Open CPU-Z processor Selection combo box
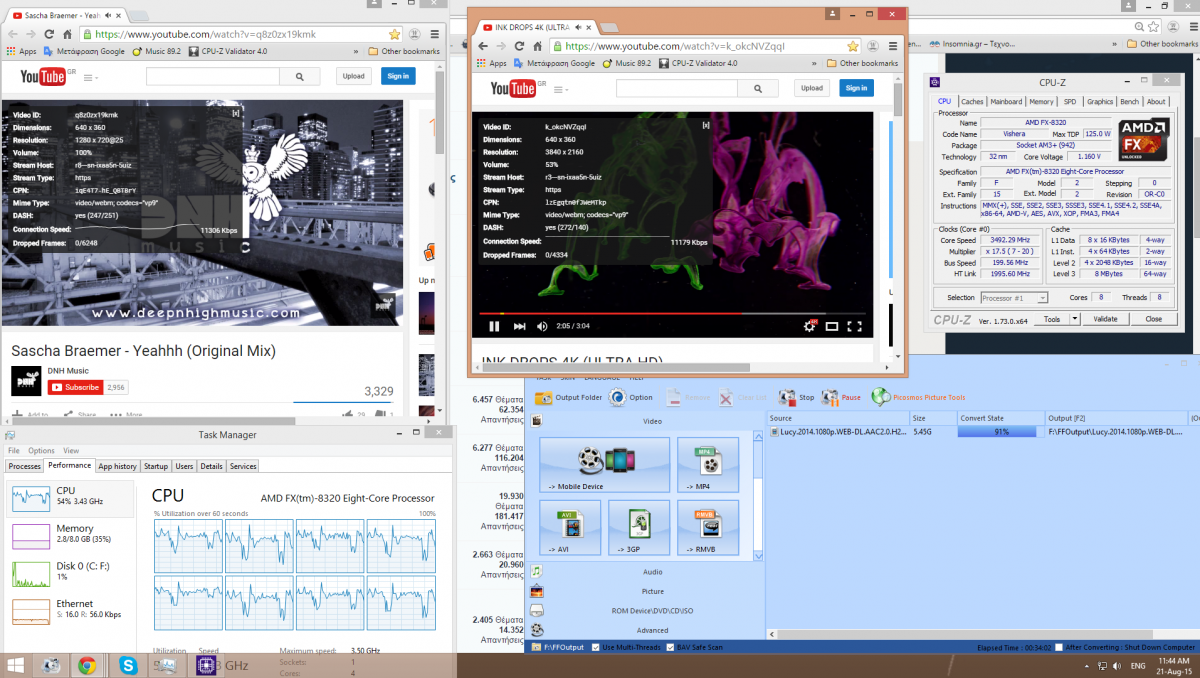 coord(1014,298)
